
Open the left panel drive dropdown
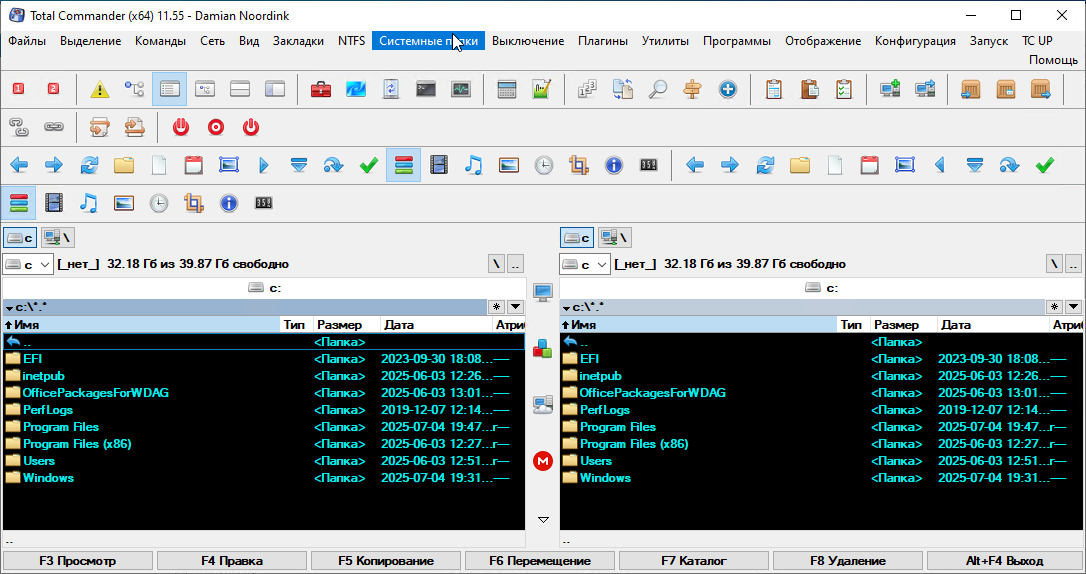(28, 264)
